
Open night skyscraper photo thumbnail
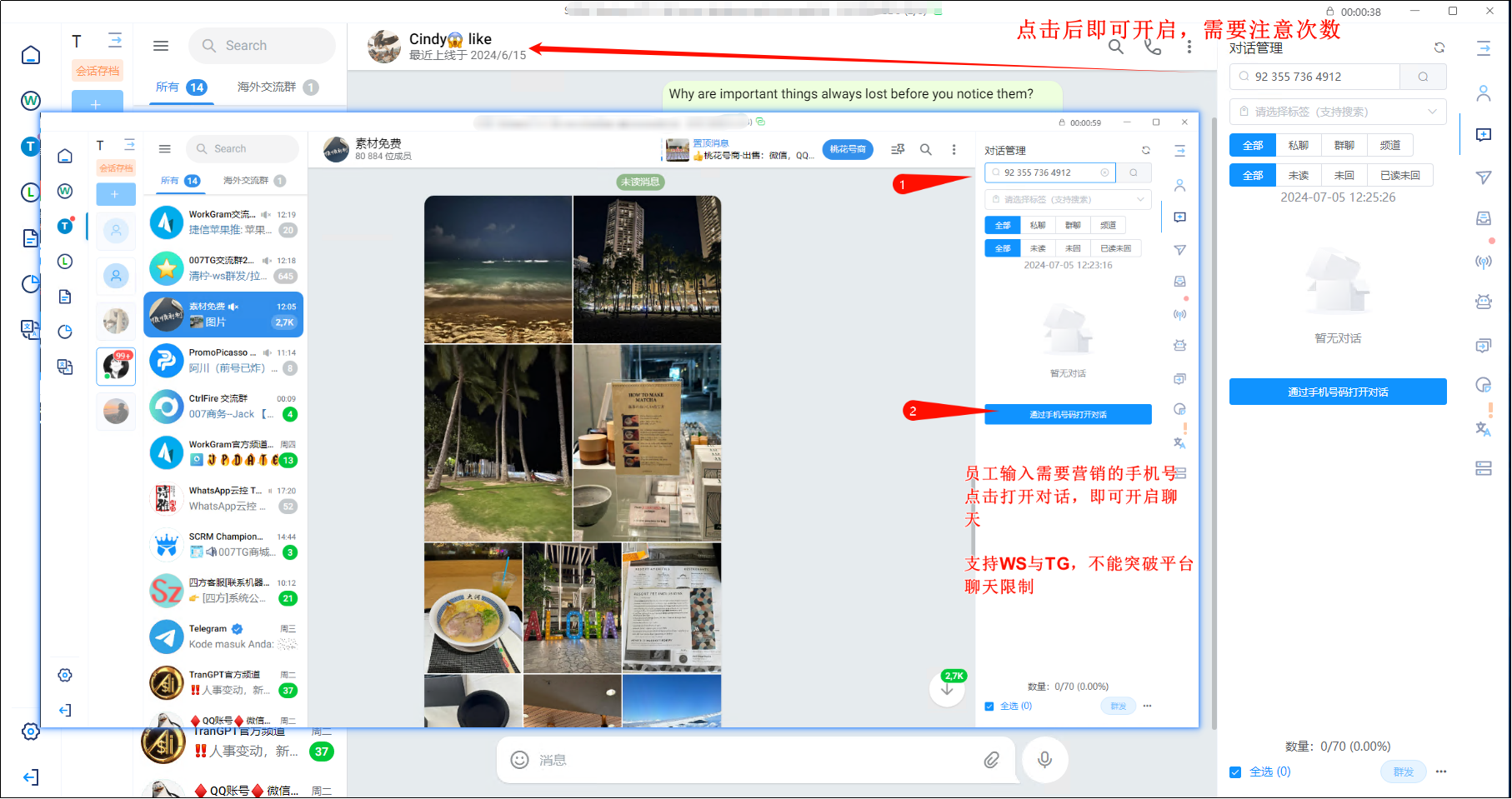coord(647,269)
